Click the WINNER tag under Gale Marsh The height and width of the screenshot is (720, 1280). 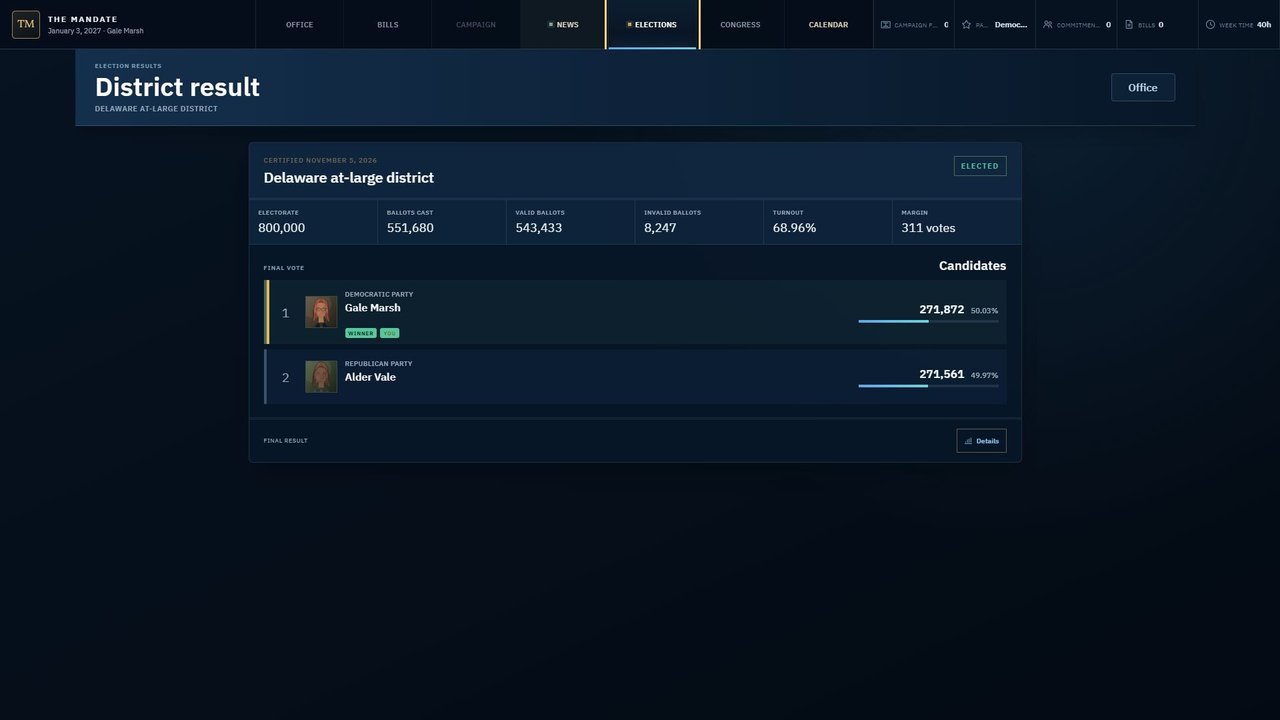click(x=361, y=333)
